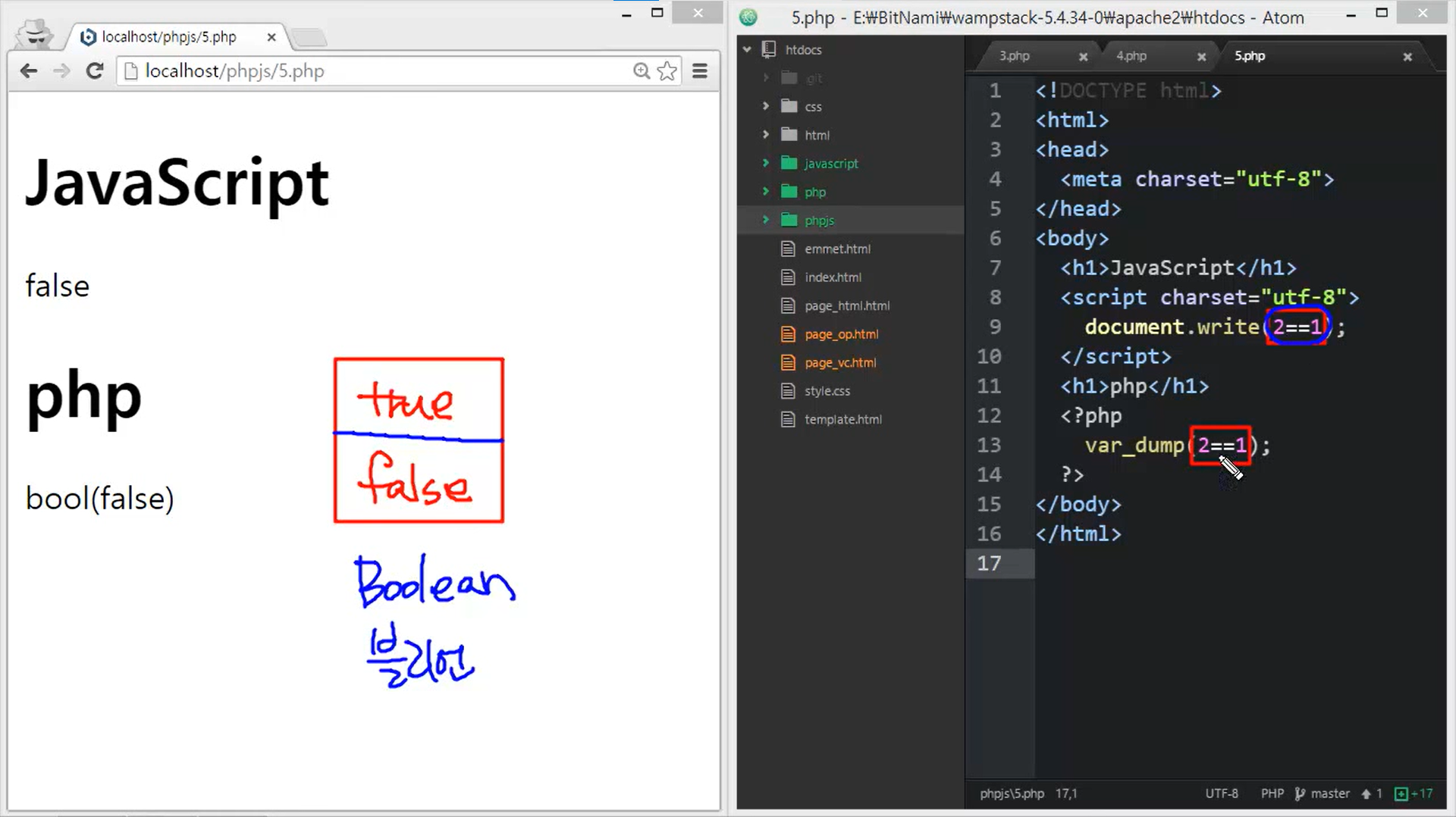Click the php heading in browser page
This screenshot has height=817, width=1456.
click(x=83, y=399)
